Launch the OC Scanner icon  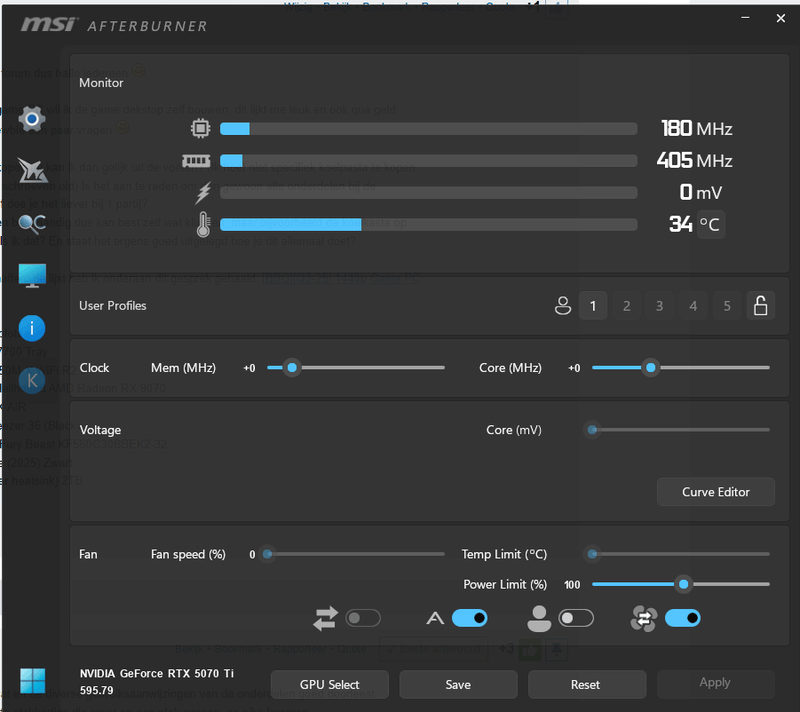[x=32, y=223]
